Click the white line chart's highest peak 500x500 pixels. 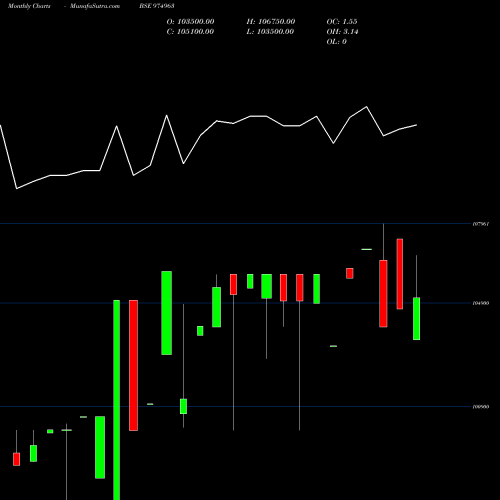pos(367,107)
